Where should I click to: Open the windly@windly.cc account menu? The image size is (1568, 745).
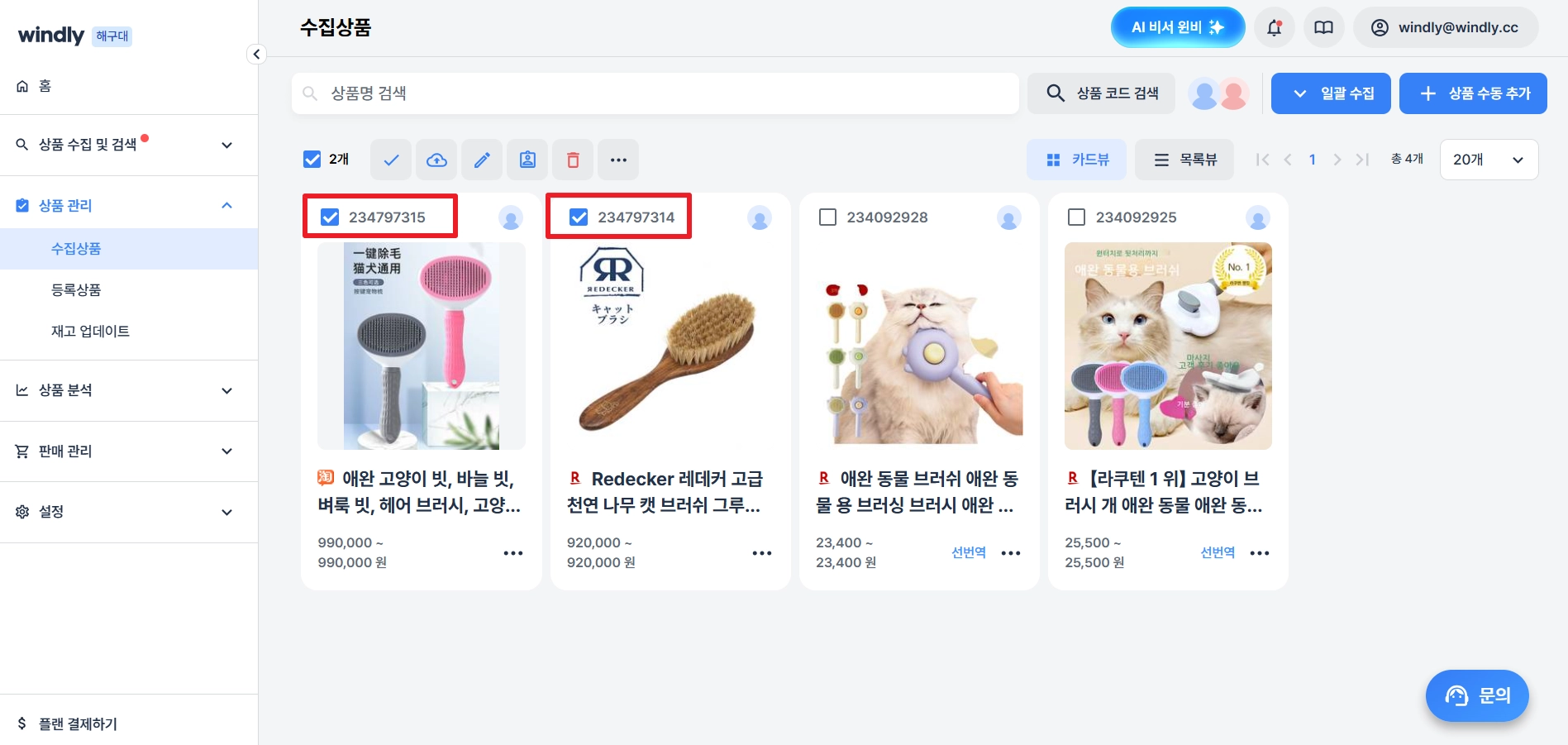pyautogui.click(x=1446, y=27)
